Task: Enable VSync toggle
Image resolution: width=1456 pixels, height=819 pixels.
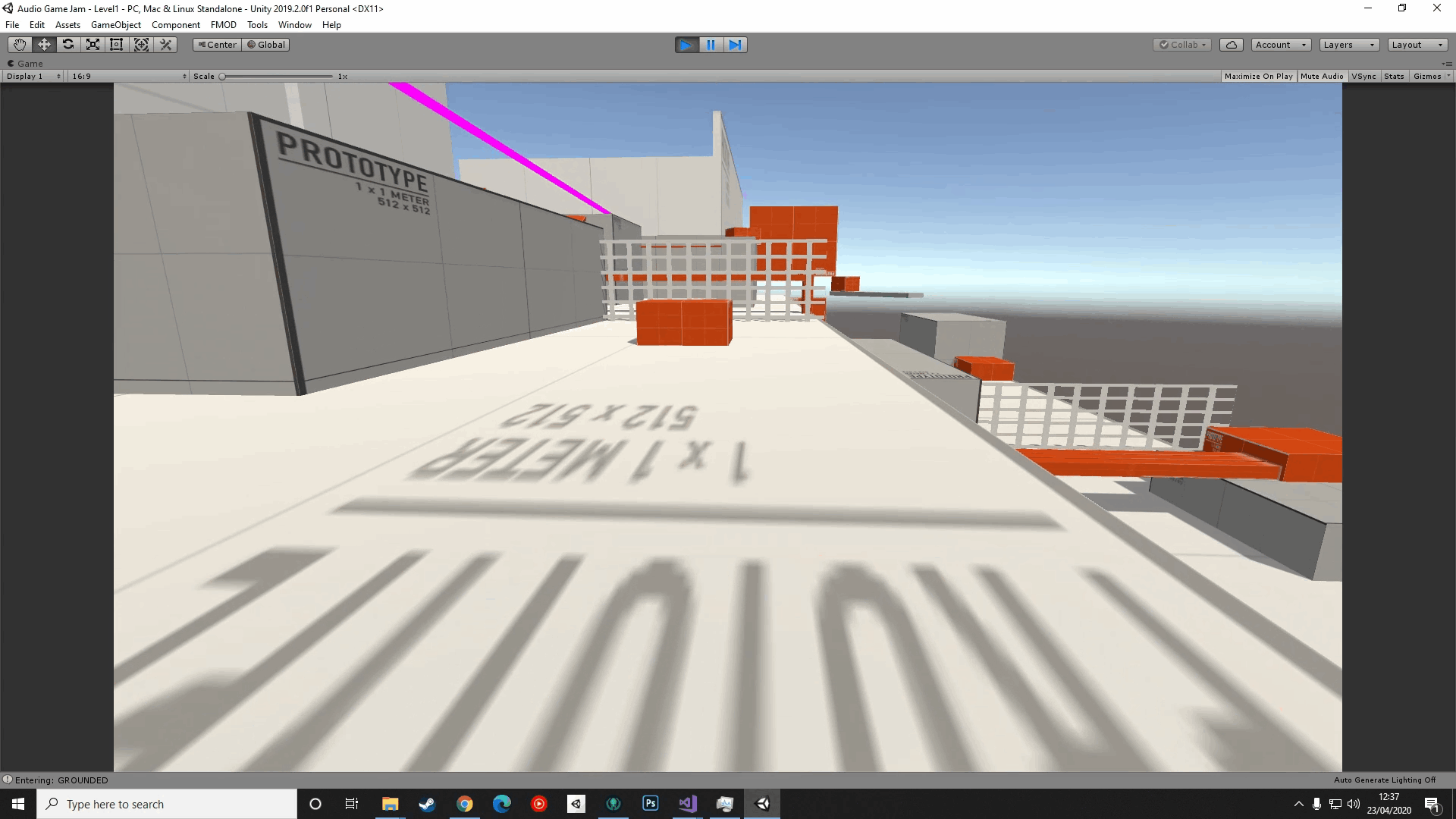Action: (x=1363, y=76)
